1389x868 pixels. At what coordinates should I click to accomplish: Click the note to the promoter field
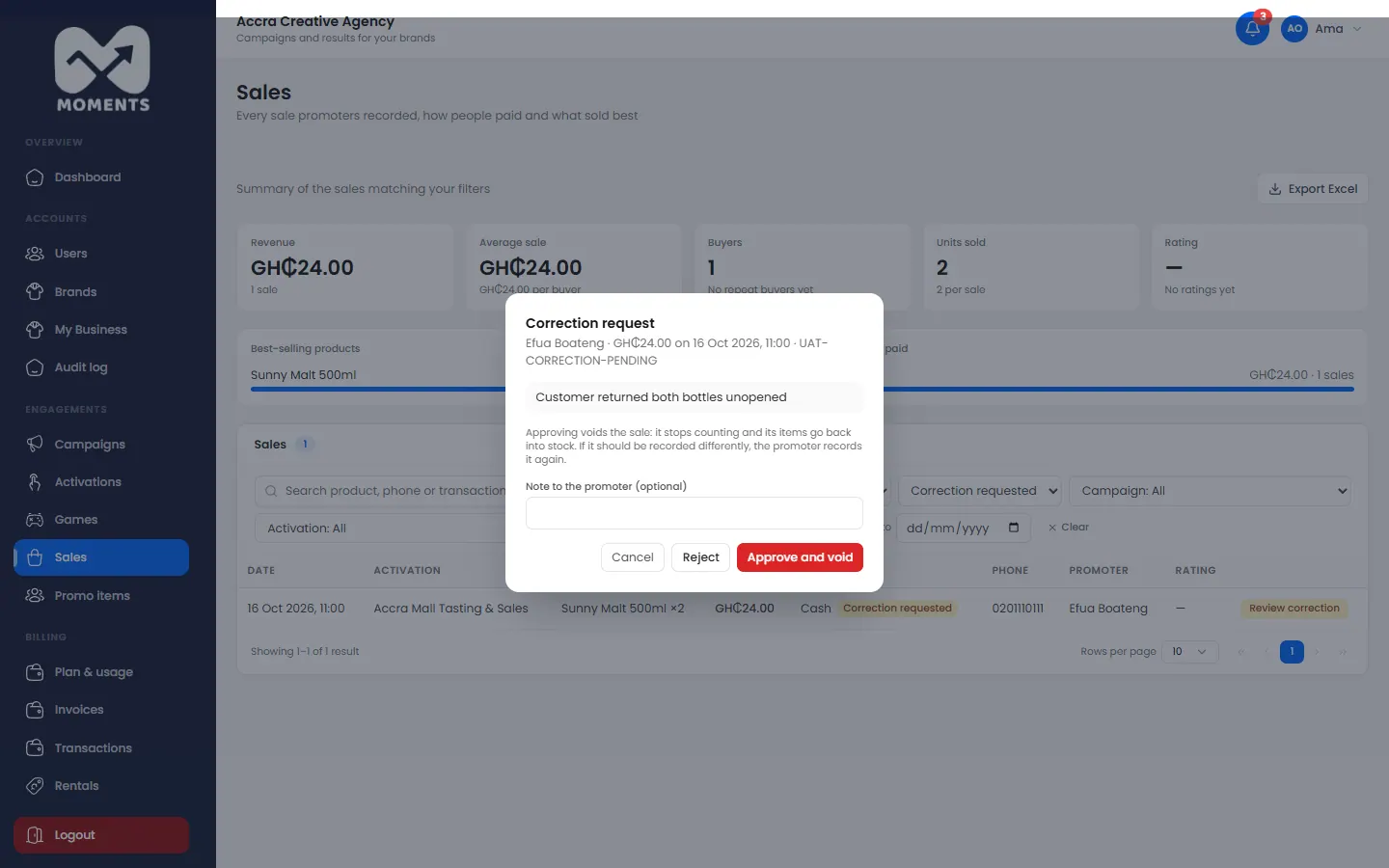tap(694, 513)
